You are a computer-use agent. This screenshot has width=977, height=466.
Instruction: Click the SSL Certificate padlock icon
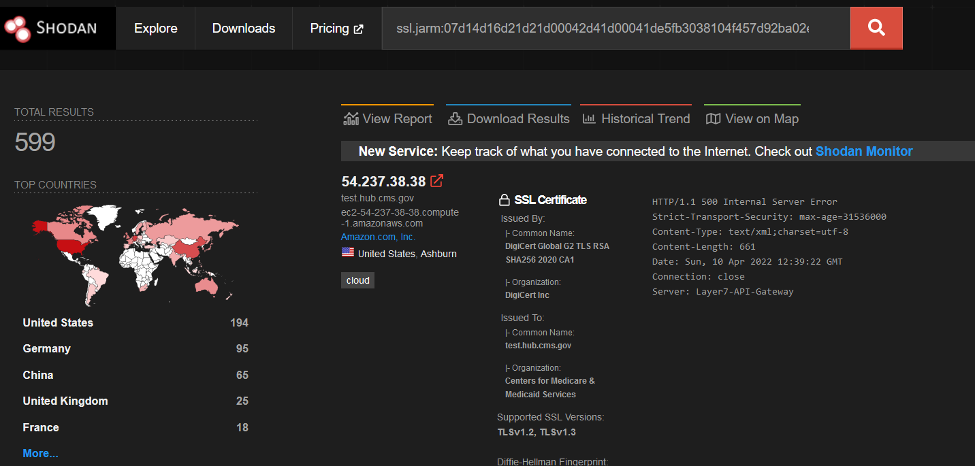[505, 200]
